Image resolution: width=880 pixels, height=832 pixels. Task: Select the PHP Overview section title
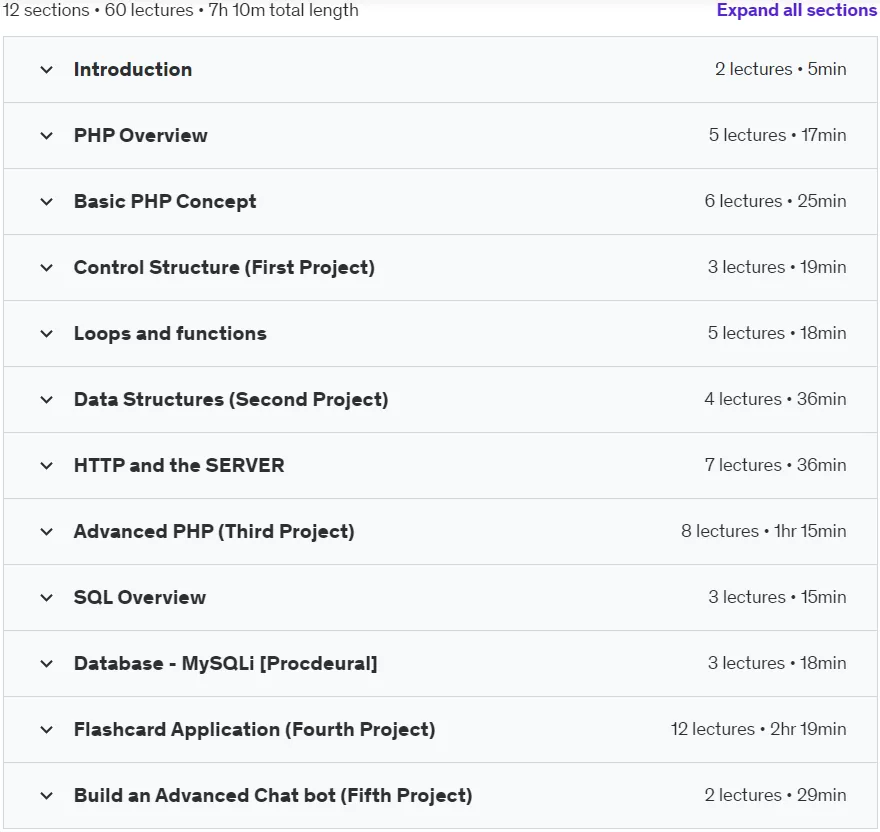coord(141,135)
